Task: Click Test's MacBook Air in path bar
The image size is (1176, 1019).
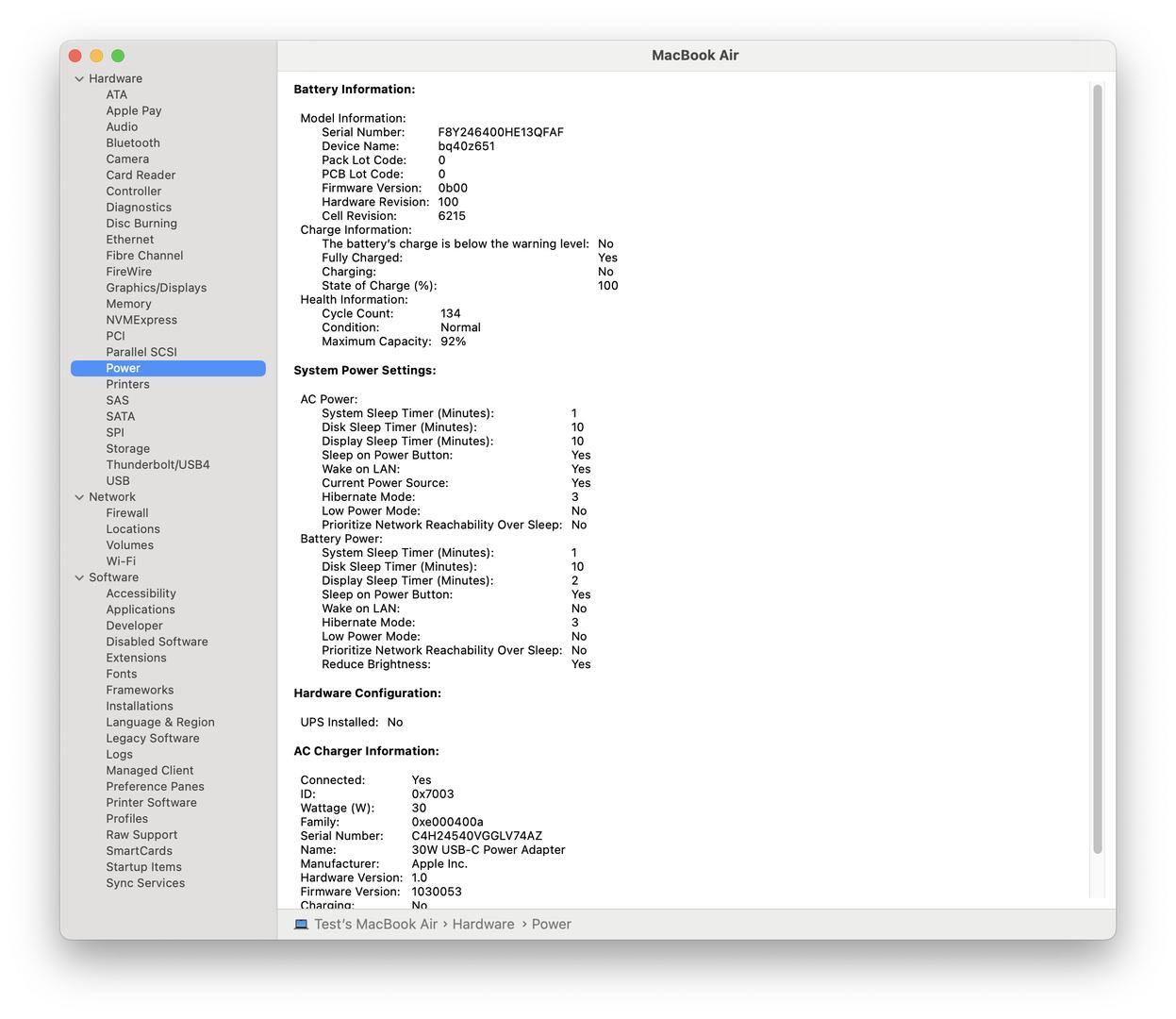Action: coord(375,925)
